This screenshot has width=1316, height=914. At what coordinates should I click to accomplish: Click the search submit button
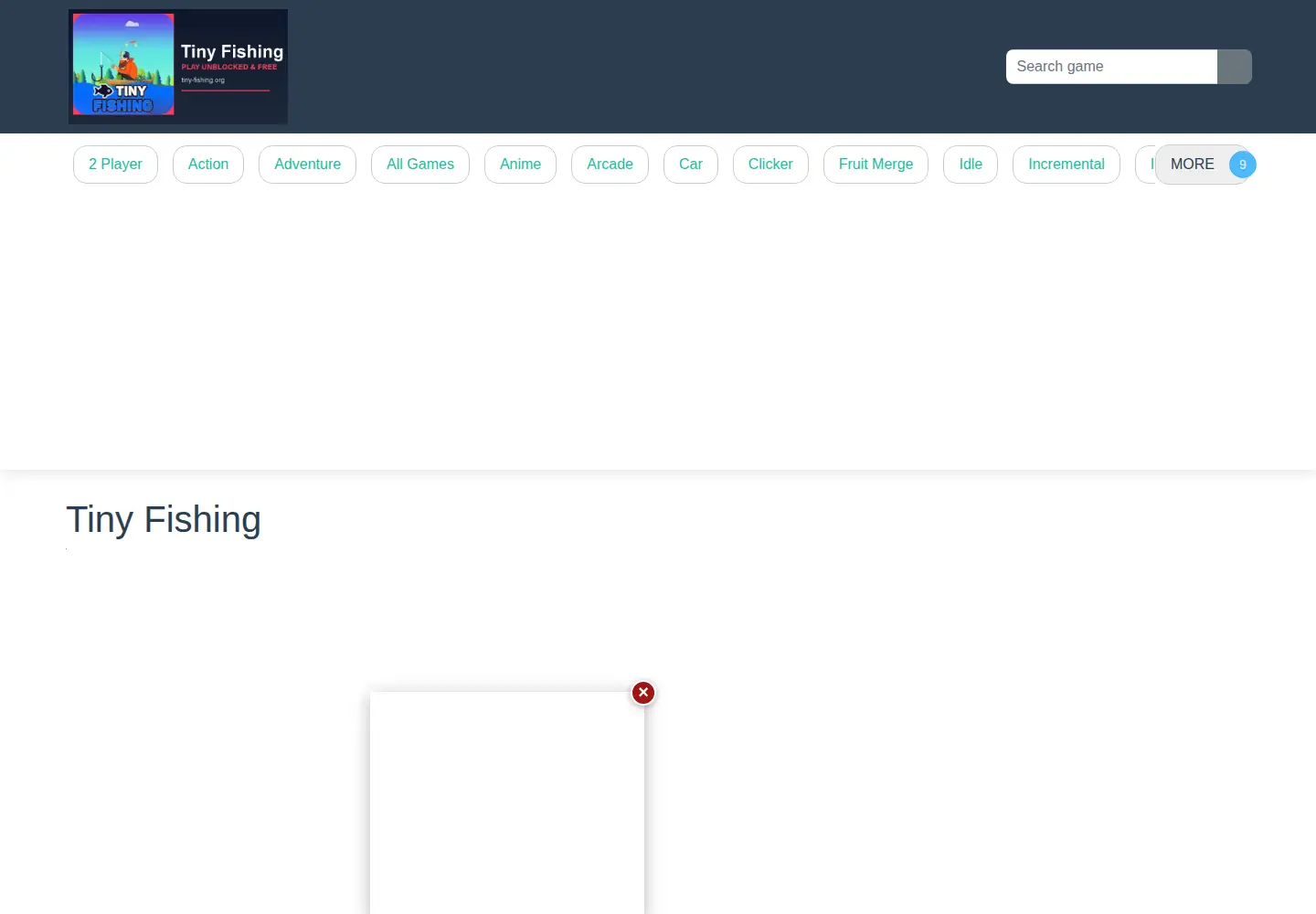pos(1235,67)
